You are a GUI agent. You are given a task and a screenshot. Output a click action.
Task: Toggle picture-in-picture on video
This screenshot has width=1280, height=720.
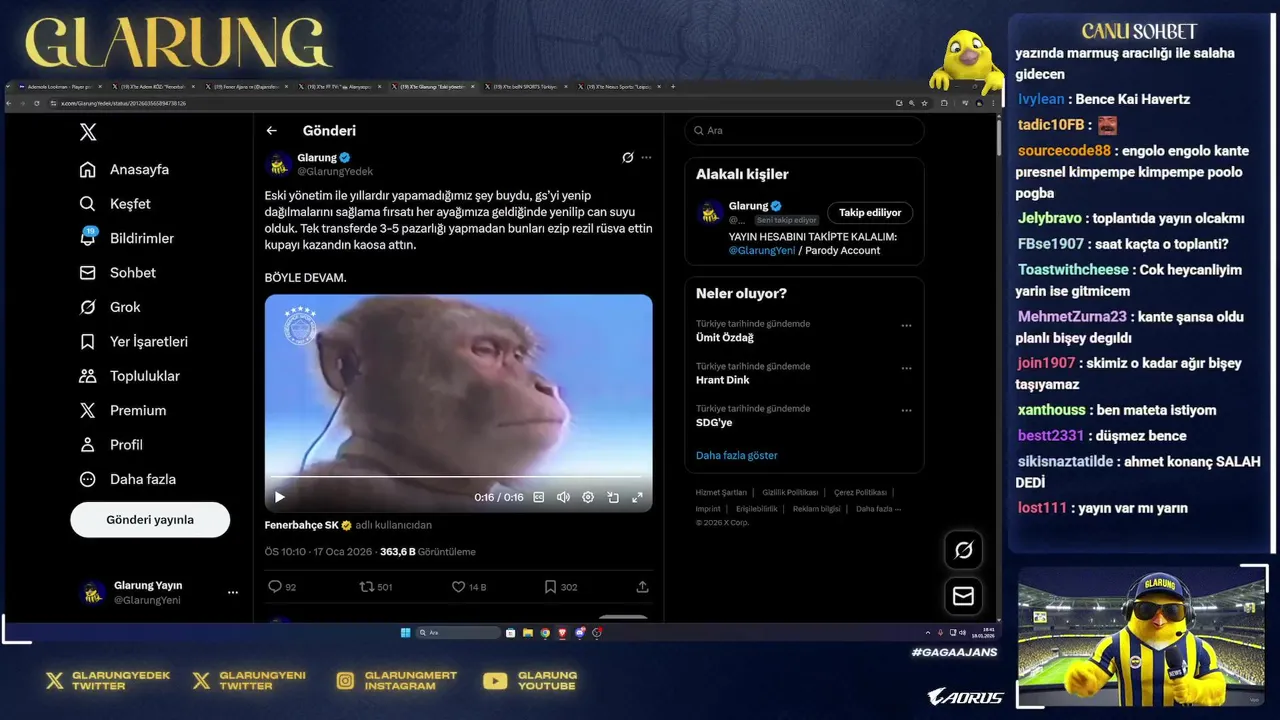point(613,497)
